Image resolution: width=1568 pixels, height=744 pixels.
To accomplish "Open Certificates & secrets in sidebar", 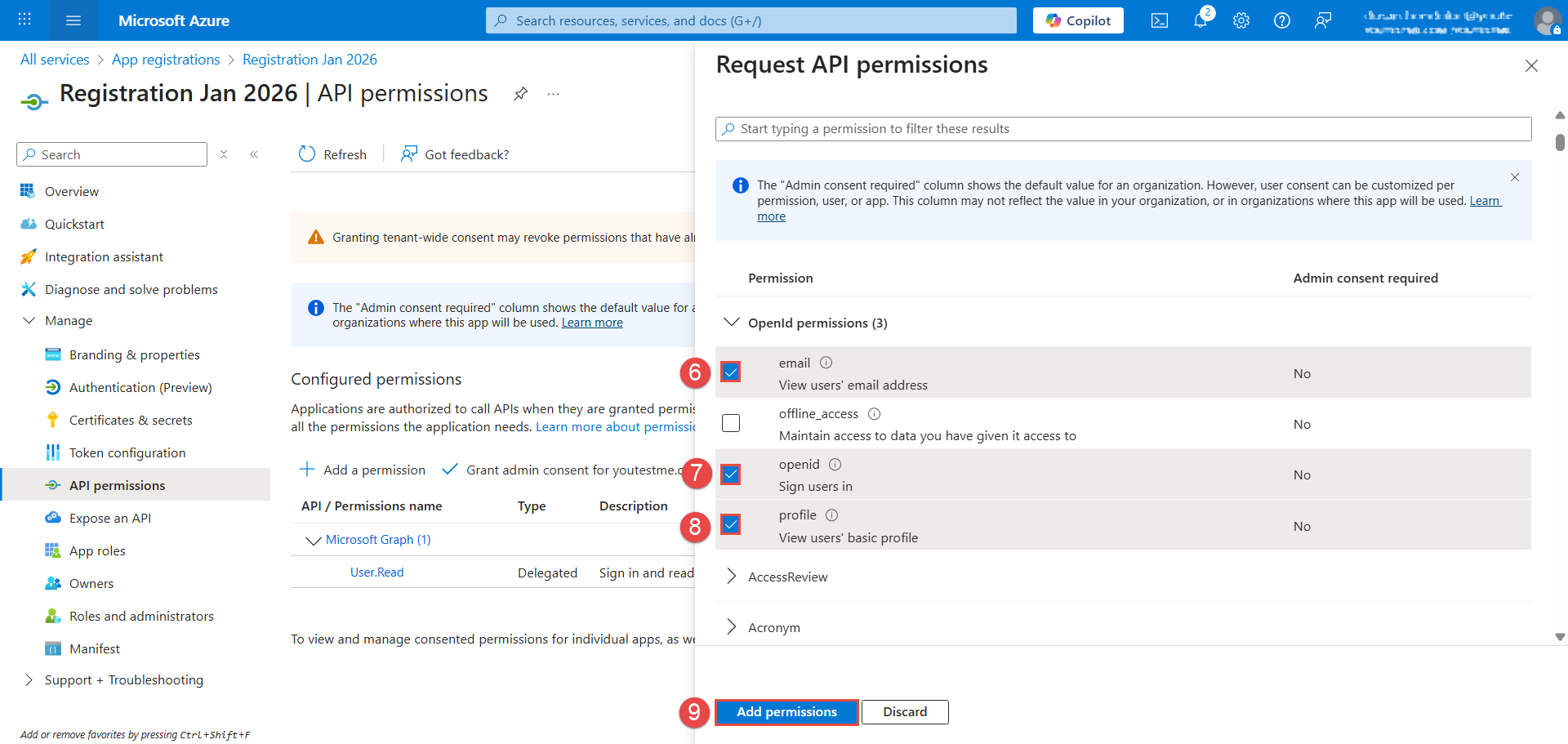I will coord(131,420).
